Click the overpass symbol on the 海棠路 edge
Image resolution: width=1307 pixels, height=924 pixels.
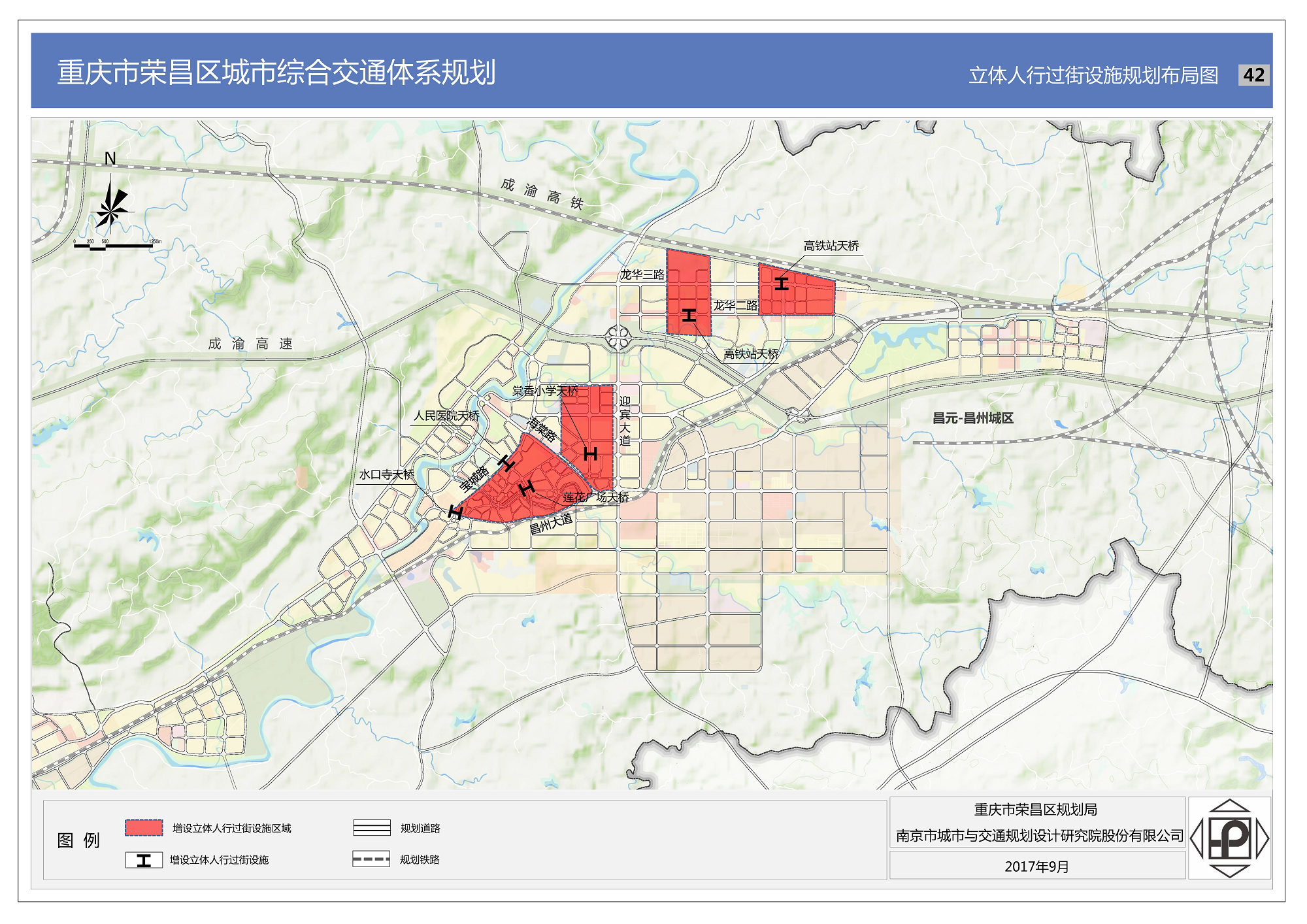[x=506, y=463]
